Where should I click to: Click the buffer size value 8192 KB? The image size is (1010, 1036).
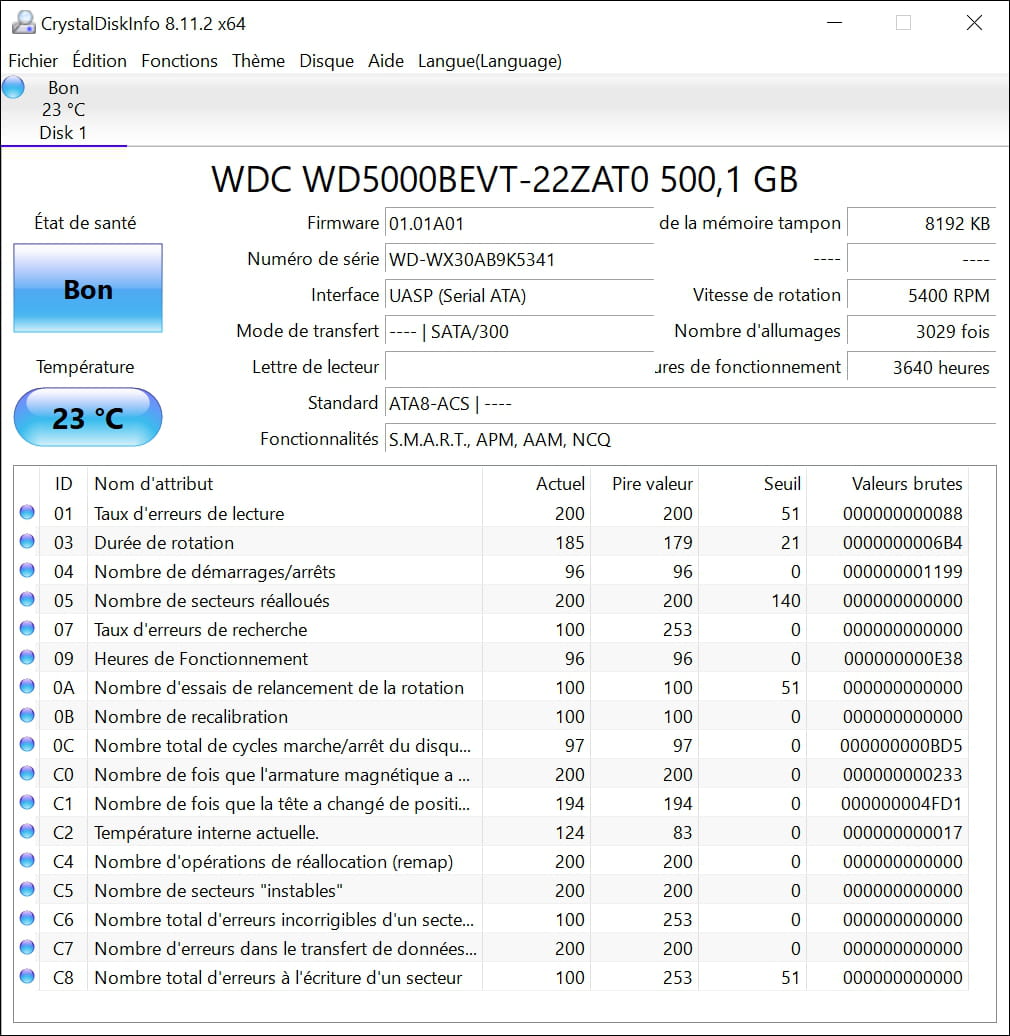(921, 223)
